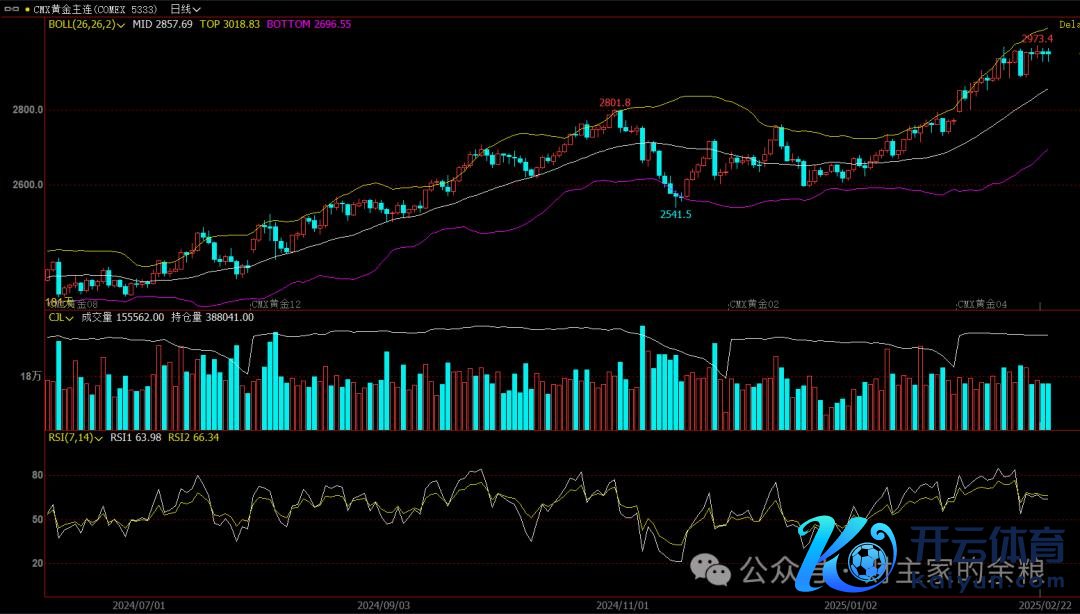Select the TOP 3018.83 band label
This screenshot has height=614, width=1080.
pyautogui.click(x=231, y=24)
